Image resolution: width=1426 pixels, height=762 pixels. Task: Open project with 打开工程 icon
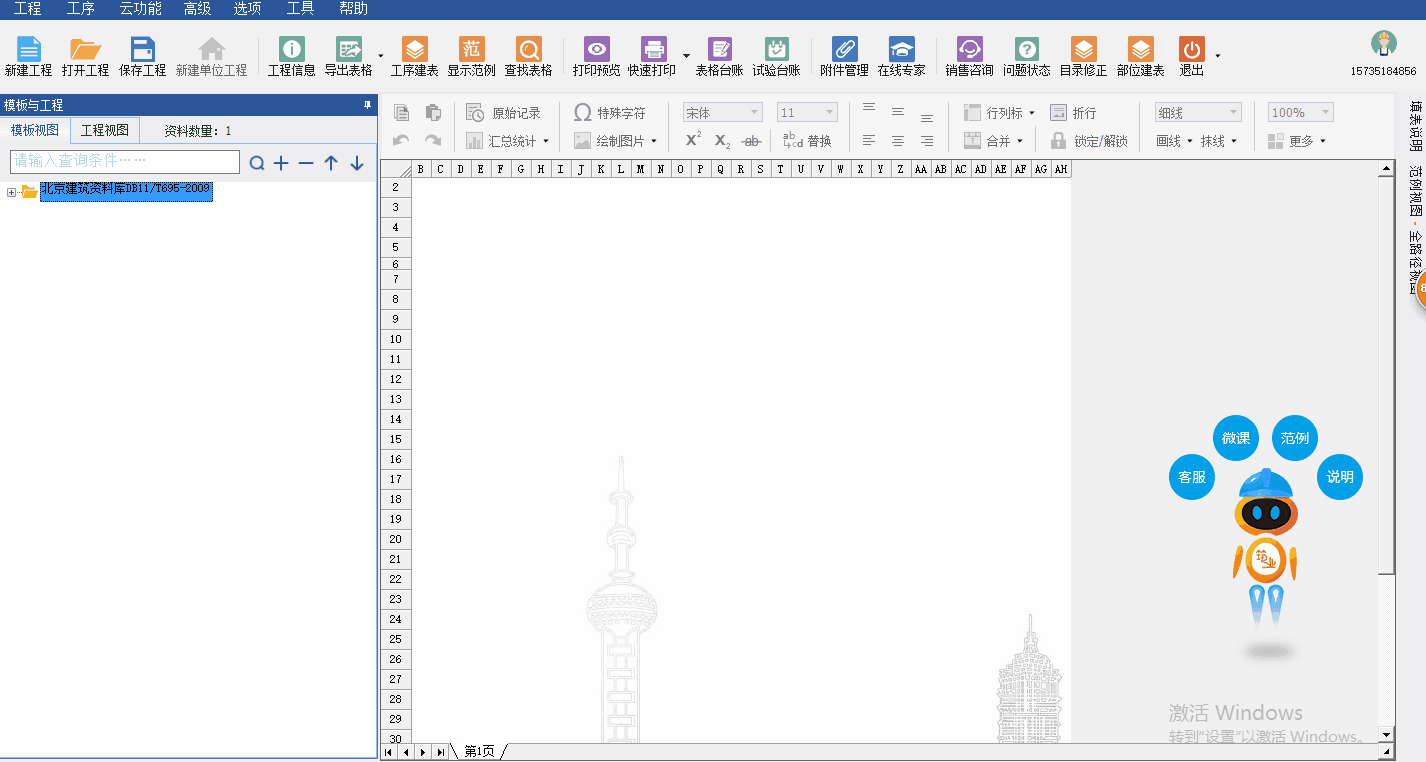[85, 56]
